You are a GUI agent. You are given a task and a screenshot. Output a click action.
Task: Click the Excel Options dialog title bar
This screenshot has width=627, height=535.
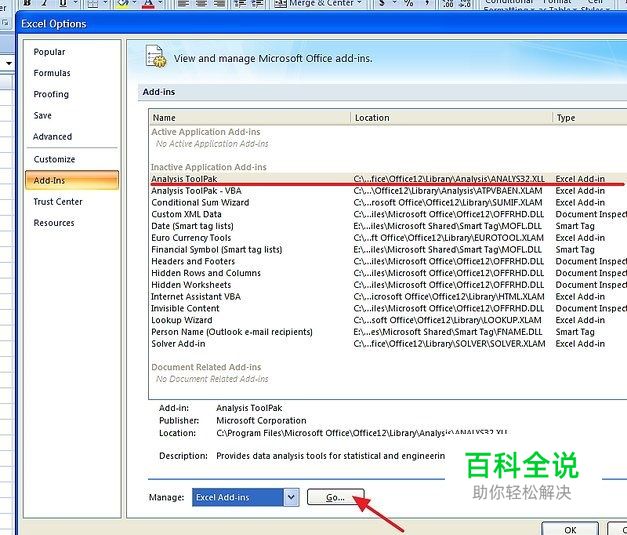[320, 24]
